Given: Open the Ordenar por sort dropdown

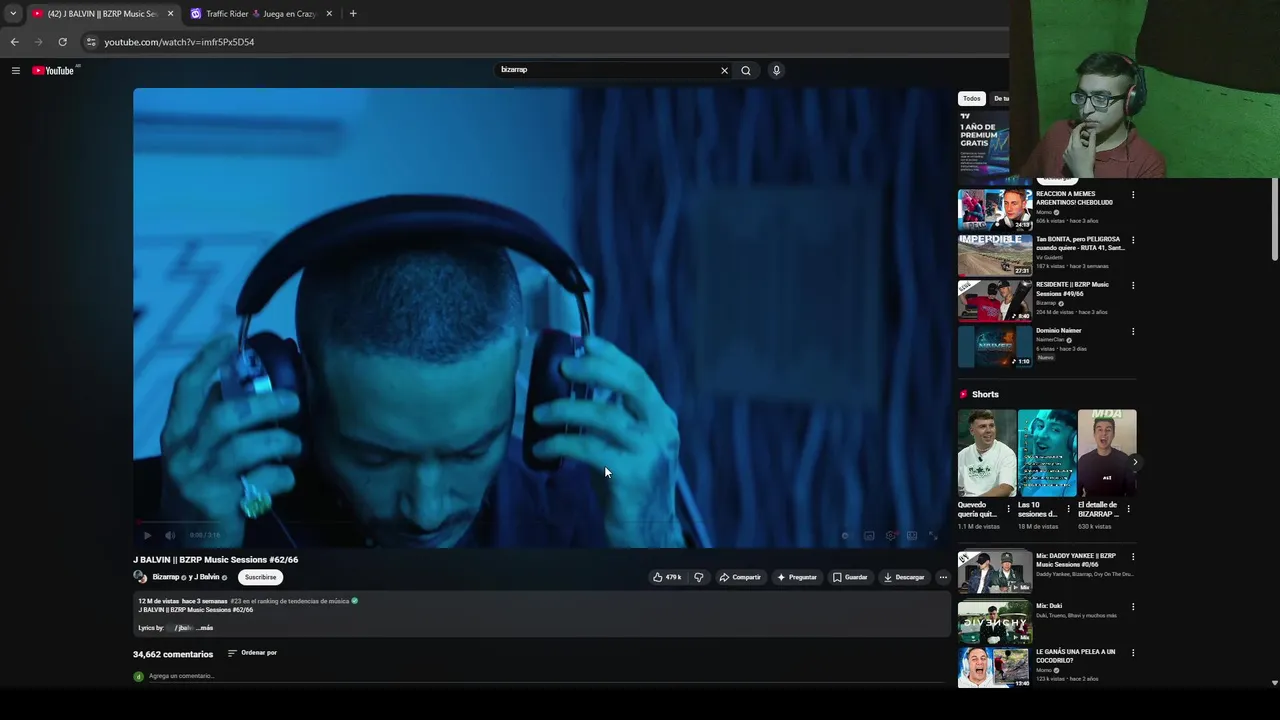Looking at the screenshot, I should pyautogui.click(x=252, y=653).
